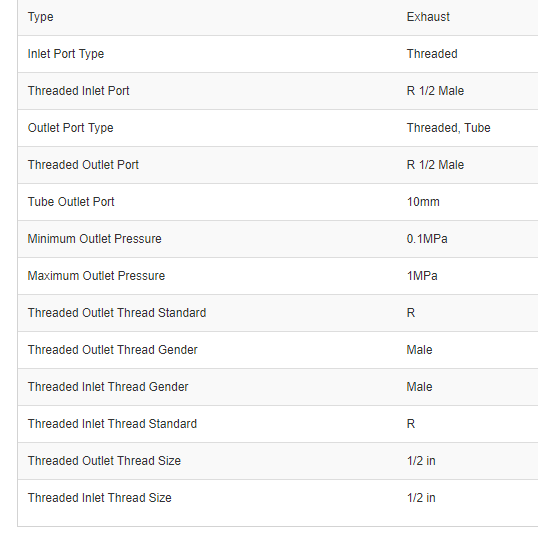Image resolution: width=538 pixels, height=536 pixels.
Task: Select the Minimum Outlet Pressure label
Action: coord(94,239)
